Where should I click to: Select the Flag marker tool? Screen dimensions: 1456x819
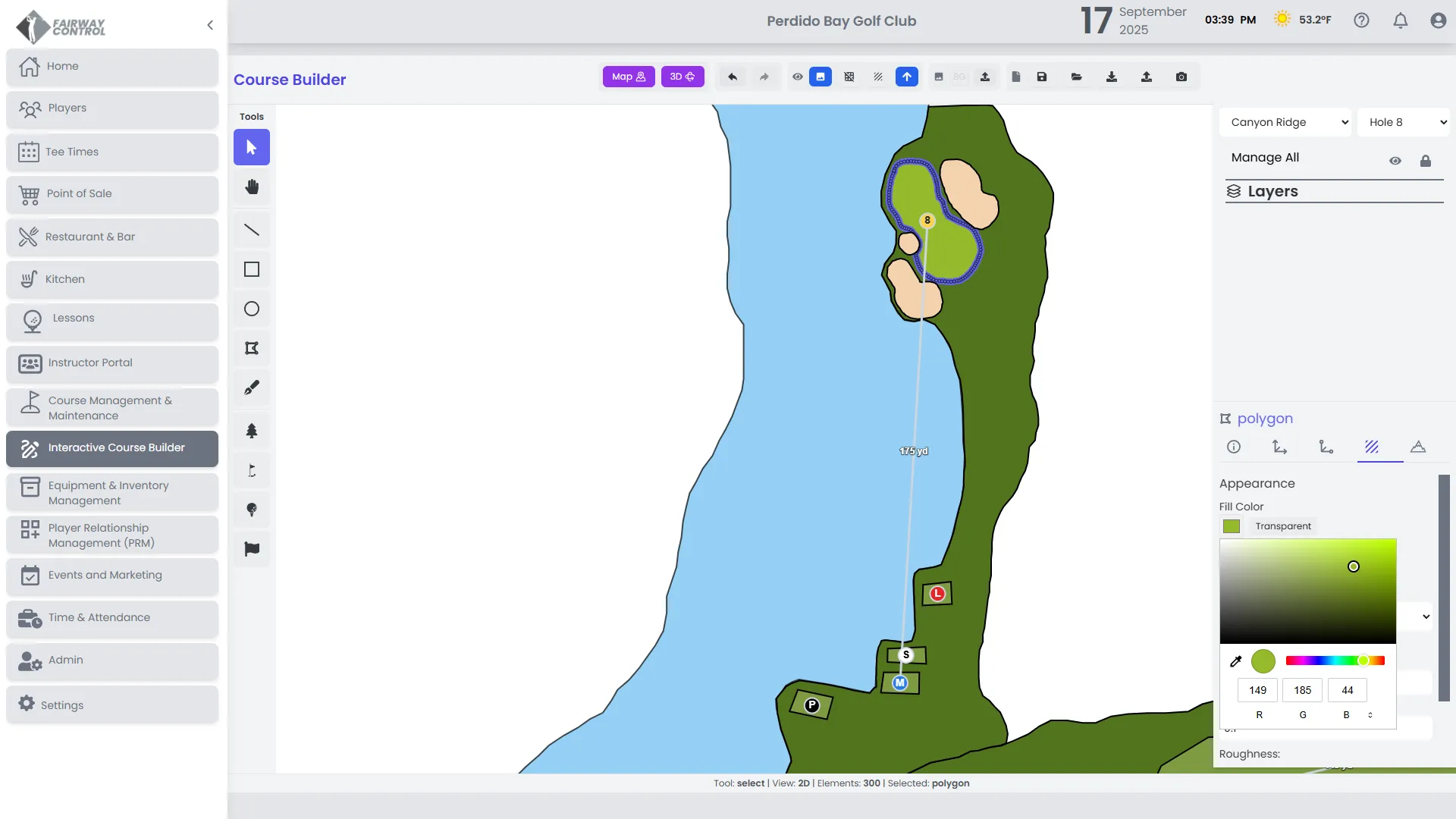[x=252, y=549]
